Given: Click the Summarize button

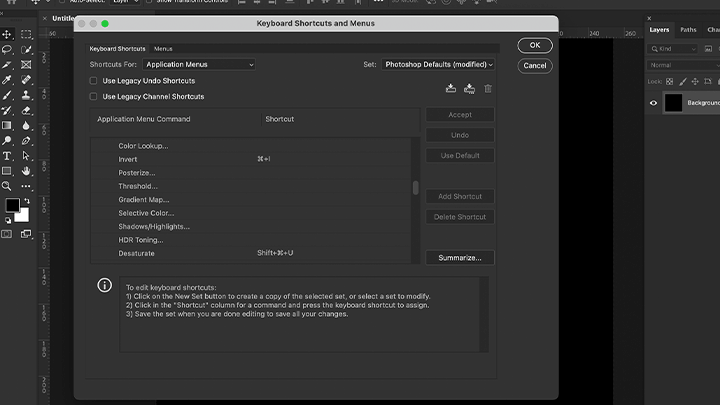Looking at the screenshot, I should click(460, 258).
